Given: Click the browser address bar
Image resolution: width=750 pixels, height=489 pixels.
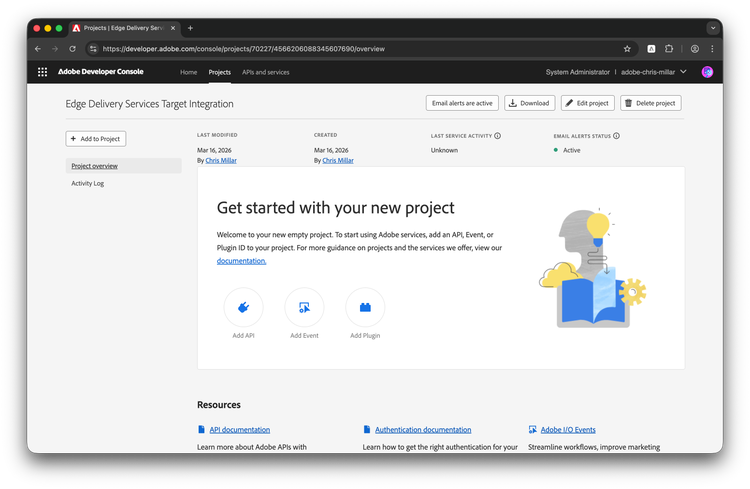Looking at the screenshot, I should coord(350,48).
